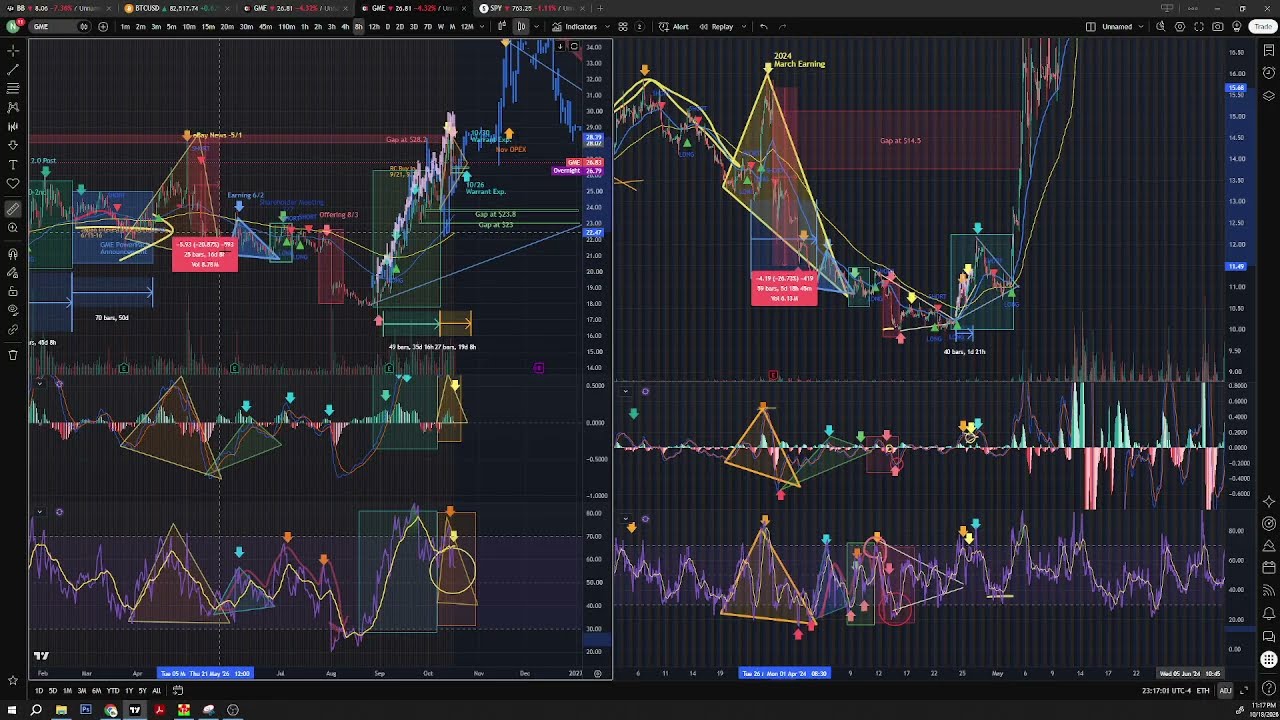This screenshot has width=1280, height=720.
Task: Toggle hide all drawings eye tool
Action: [x=13, y=310]
